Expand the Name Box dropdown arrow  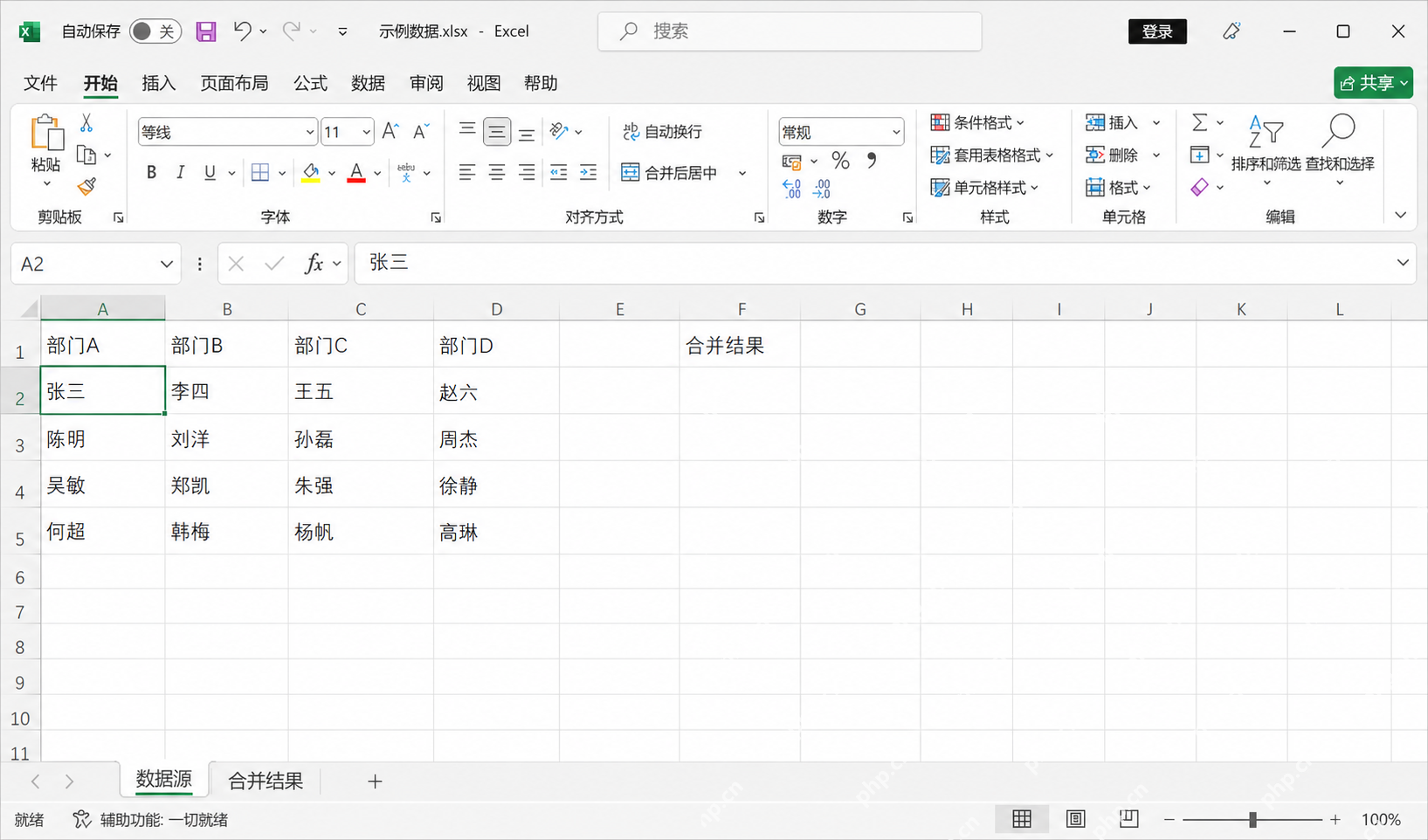pos(166,264)
